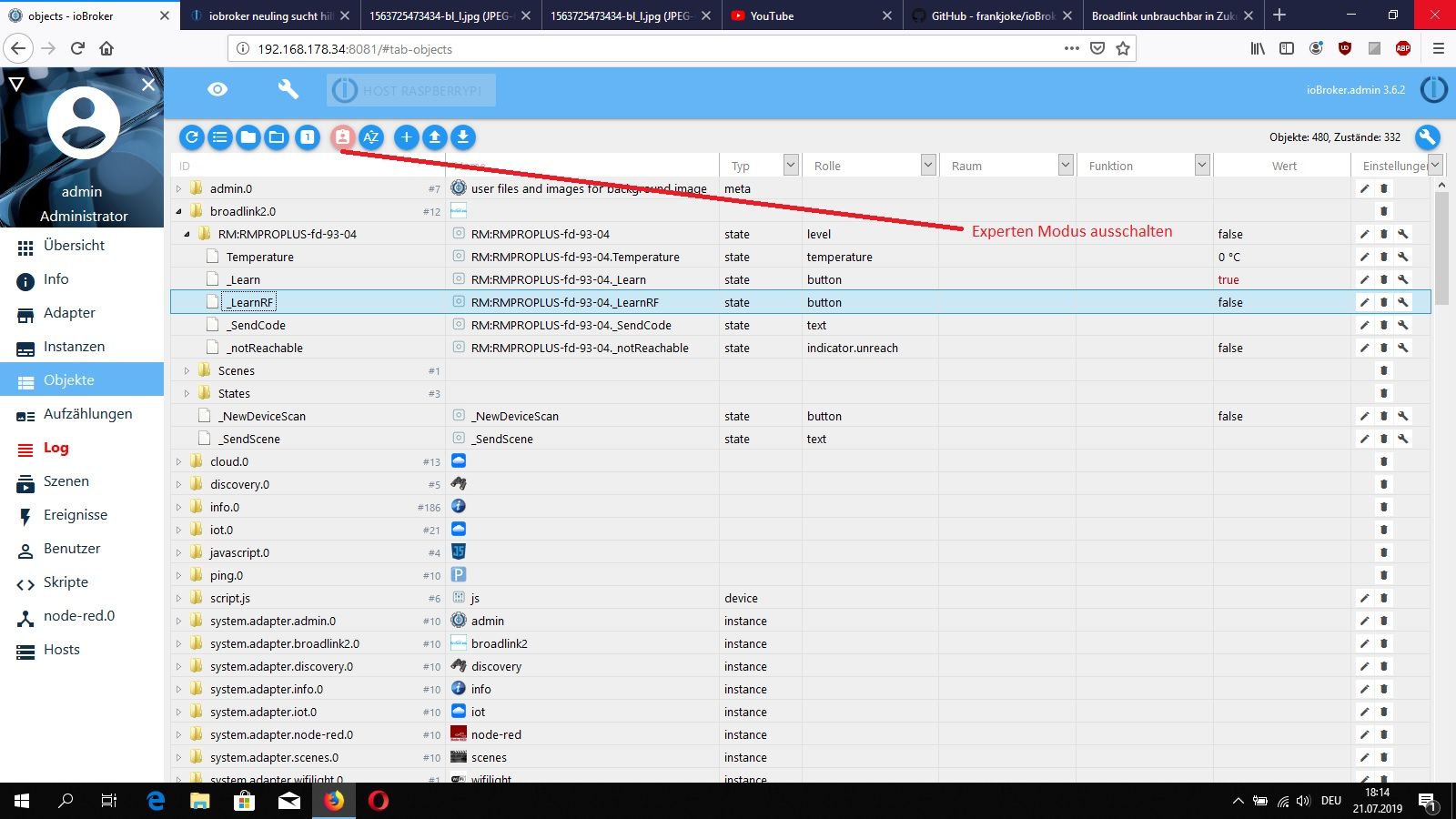Add a new object with plus button
Image resolution: width=1456 pixels, height=819 pixels.
[406, 137]
